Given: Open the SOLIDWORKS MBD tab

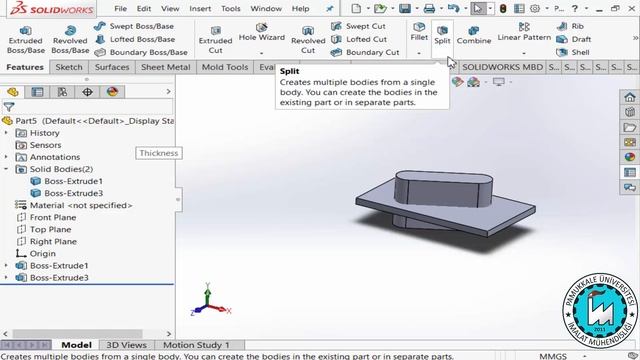Looking at the screenshot, I should (x=502, y=67).
